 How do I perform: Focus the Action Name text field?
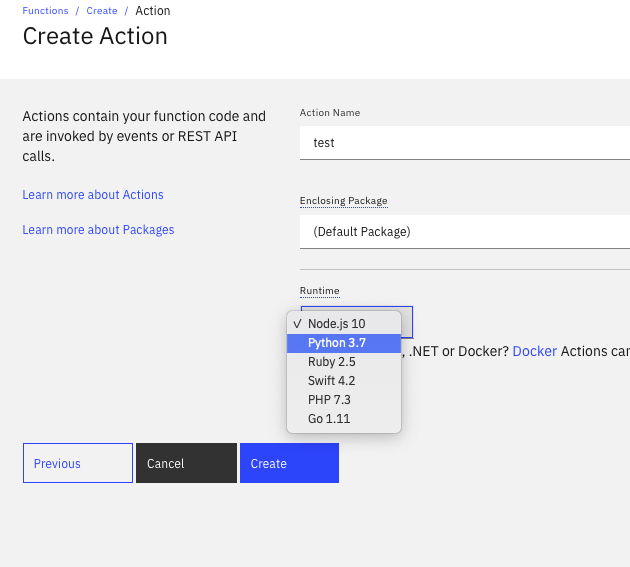(465, 143)
